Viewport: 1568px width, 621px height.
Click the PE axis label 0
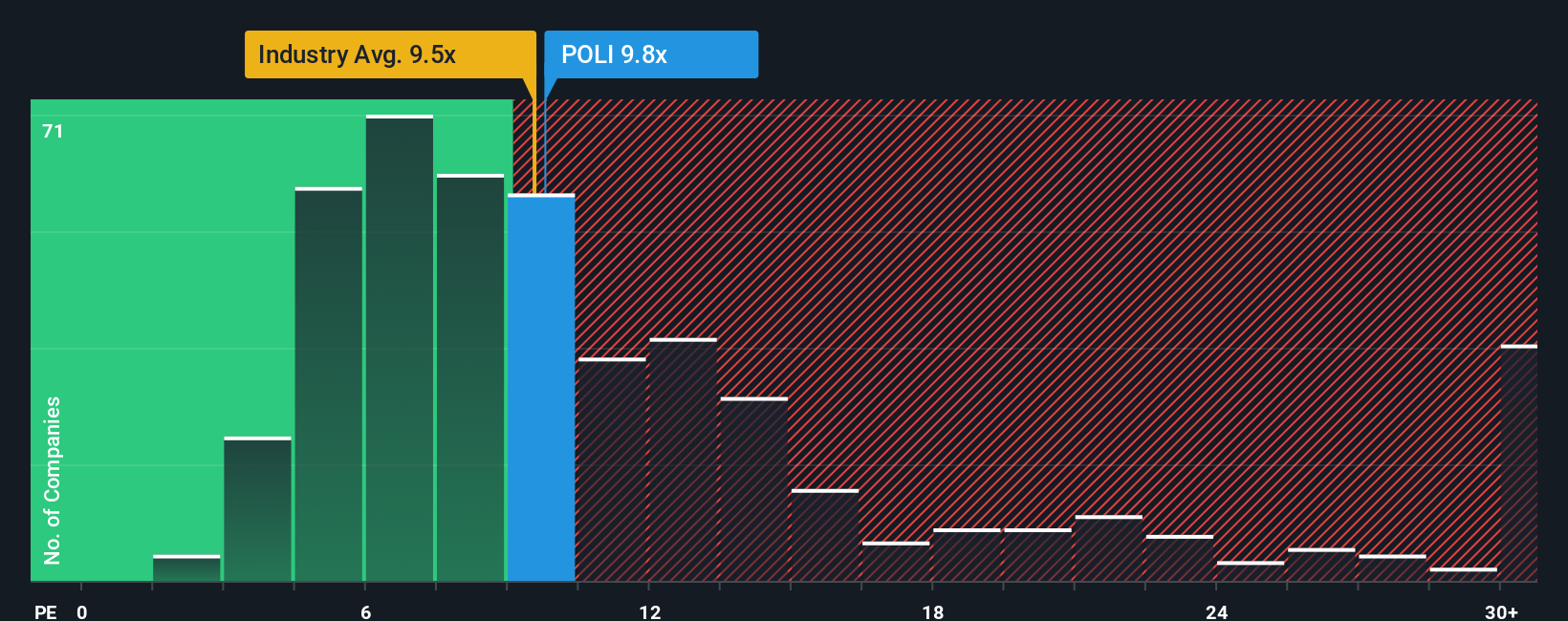82,612
